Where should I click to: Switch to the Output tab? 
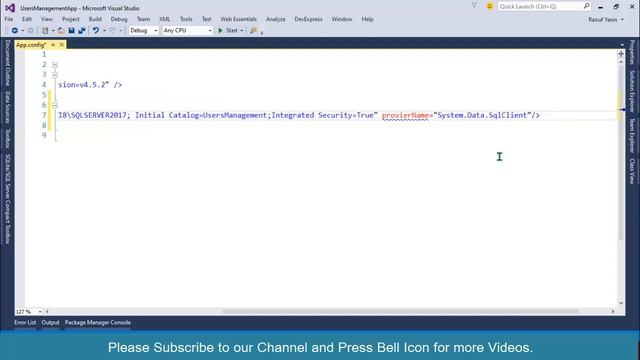(x=50, y=322)
